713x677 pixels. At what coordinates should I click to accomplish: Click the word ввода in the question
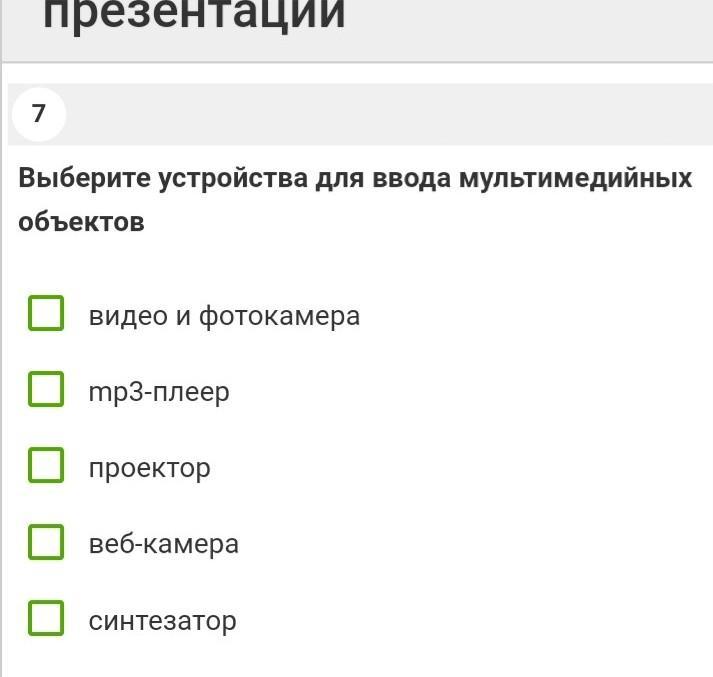[x=412, y=178]
